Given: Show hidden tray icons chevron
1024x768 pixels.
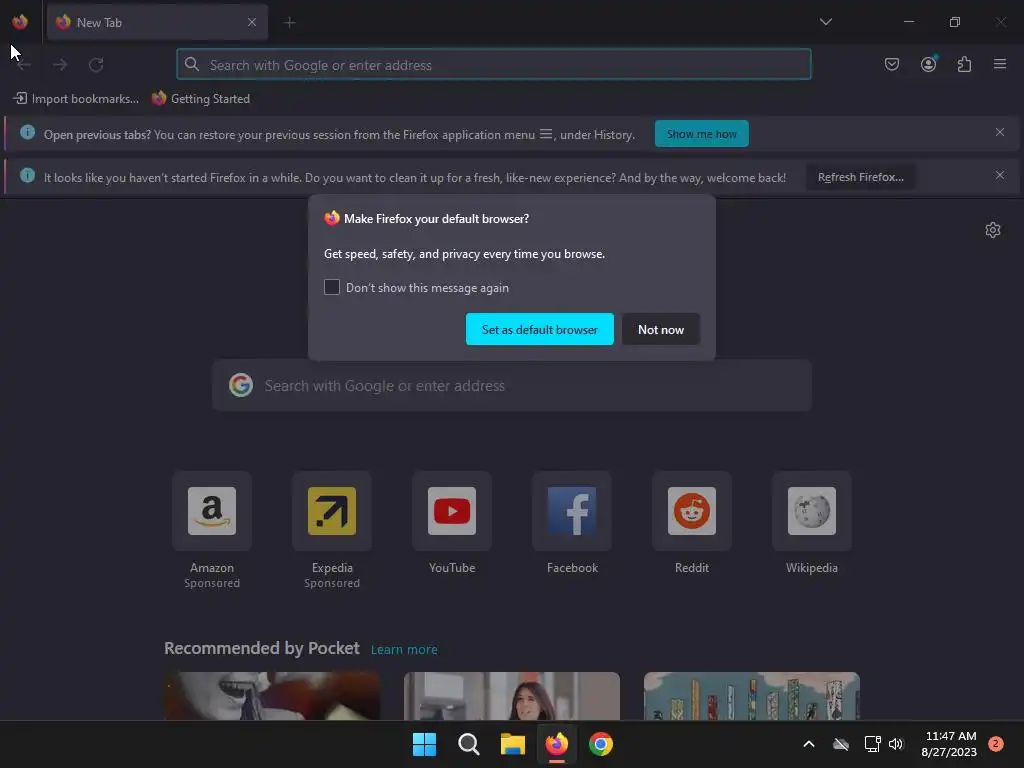Looking at the screenshot, I should (808, 744).
